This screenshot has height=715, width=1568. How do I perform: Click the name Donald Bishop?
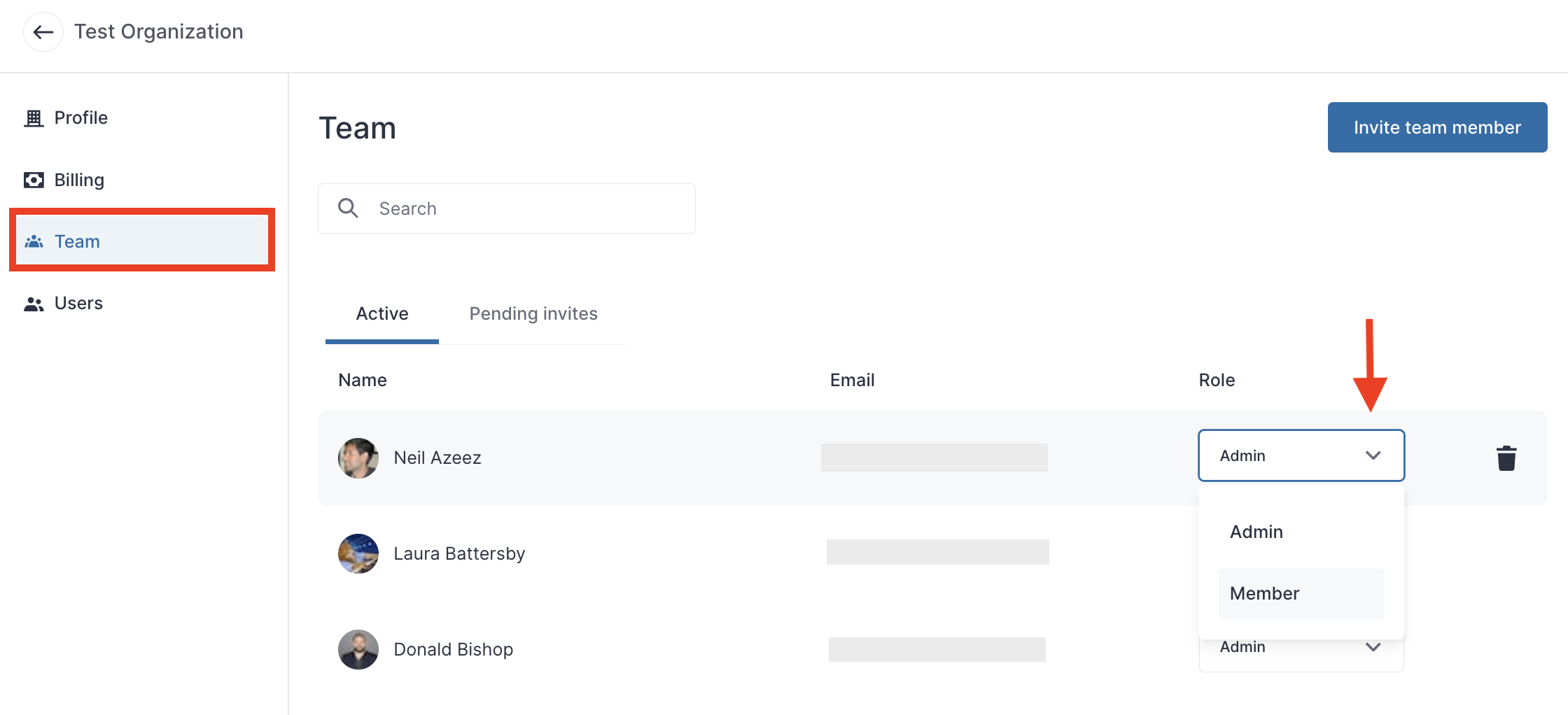[x=454, y=649]
